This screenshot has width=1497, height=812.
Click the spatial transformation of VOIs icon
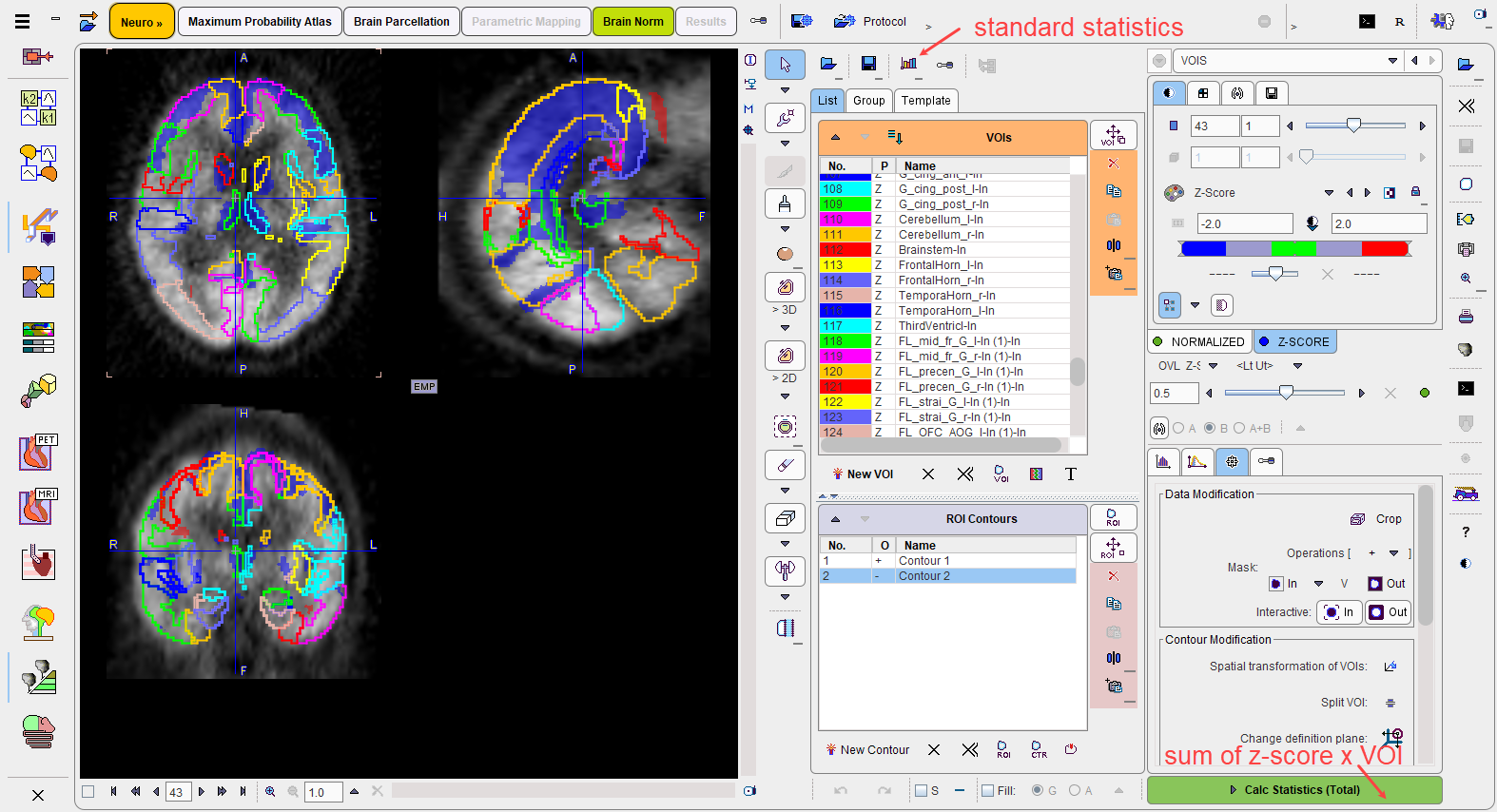1390,667
